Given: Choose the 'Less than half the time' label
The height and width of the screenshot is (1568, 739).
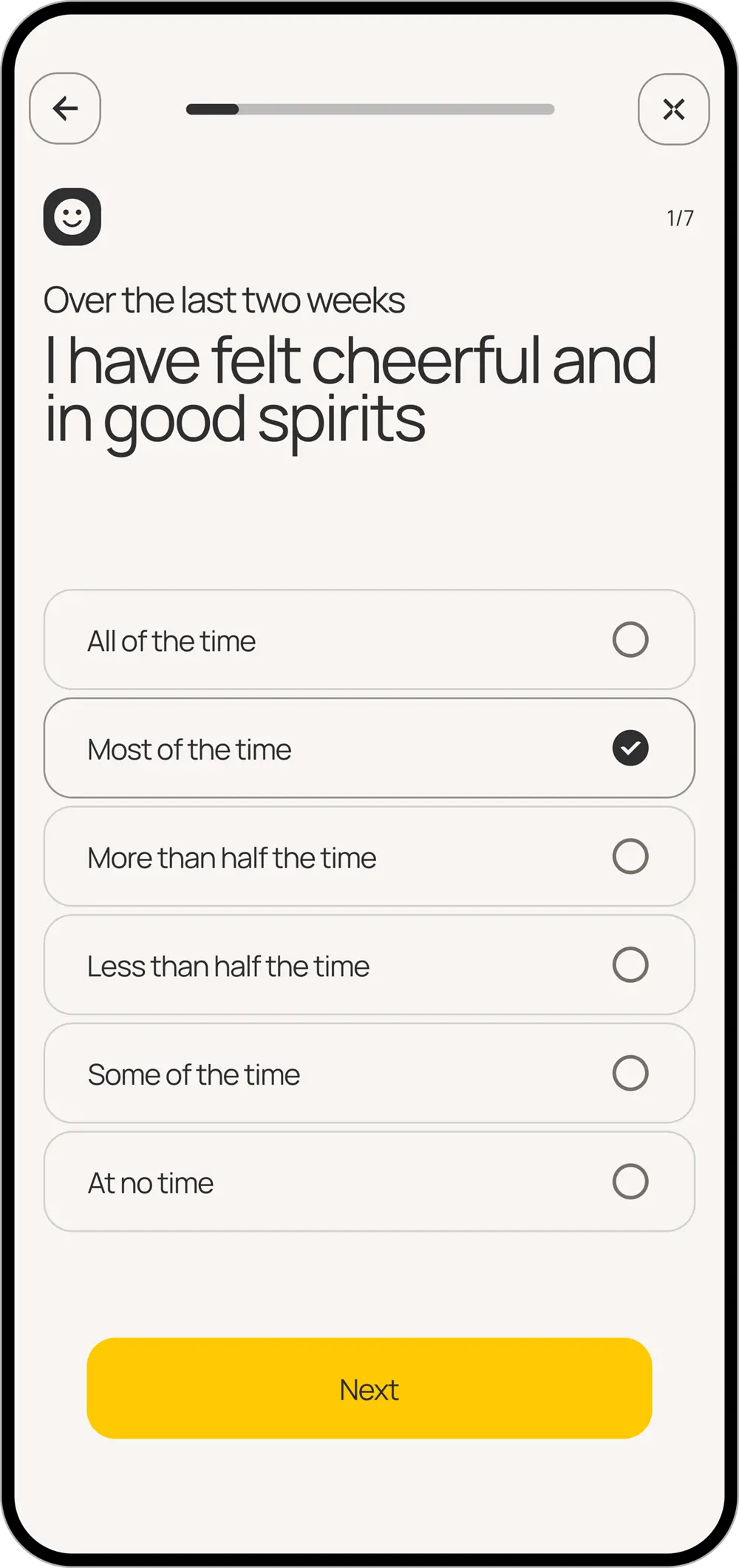Looking at the screenshot, I should tap(228, 967).
